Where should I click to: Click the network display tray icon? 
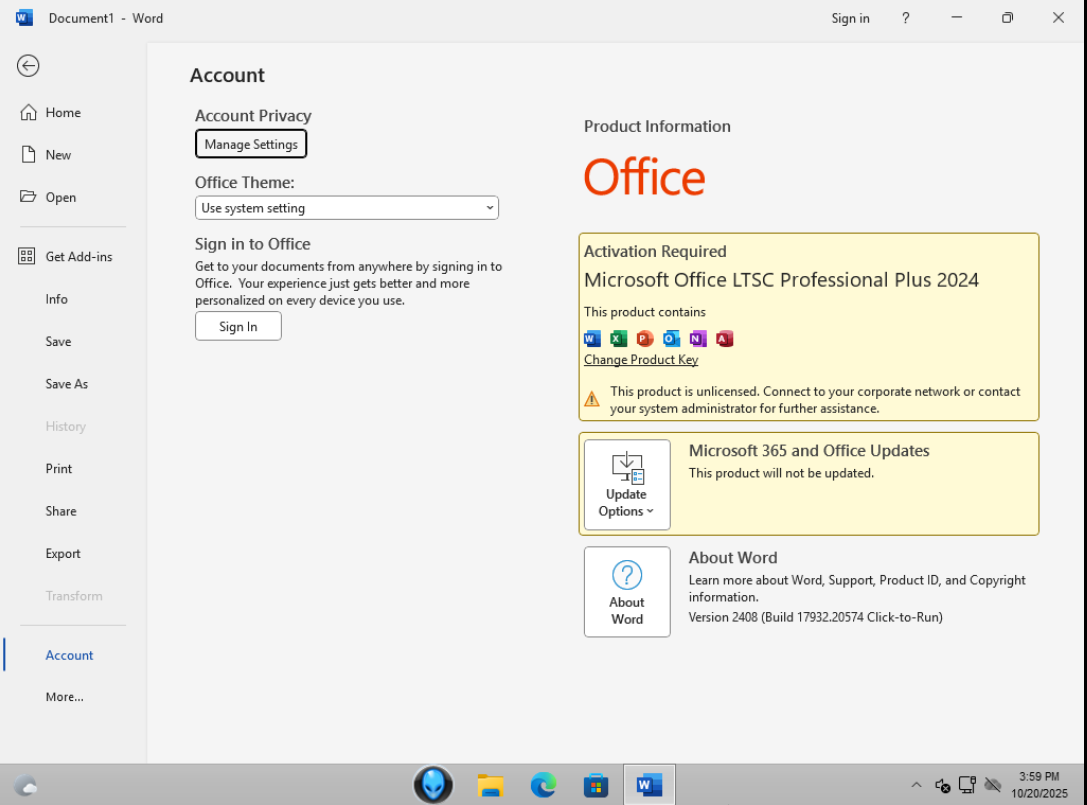tap(967, 785)
